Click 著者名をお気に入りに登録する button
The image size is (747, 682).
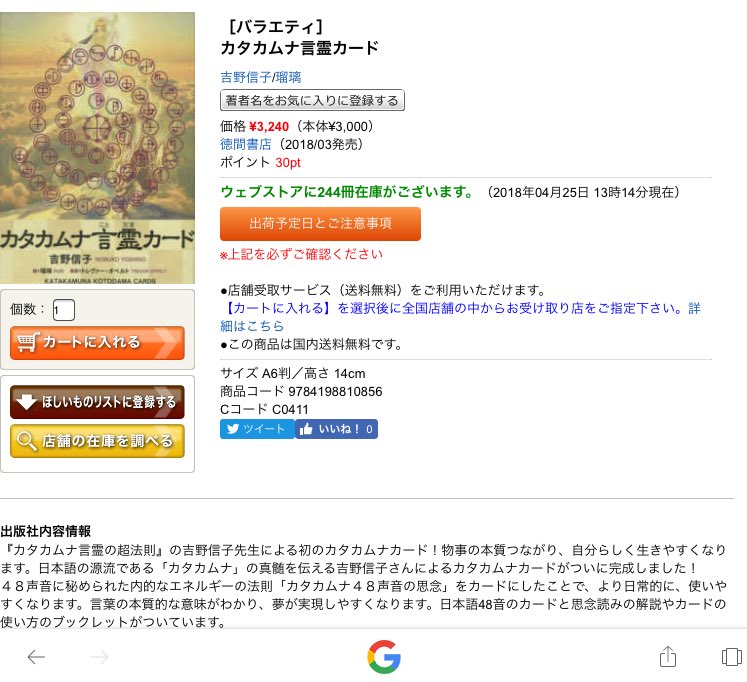(312, 100)
